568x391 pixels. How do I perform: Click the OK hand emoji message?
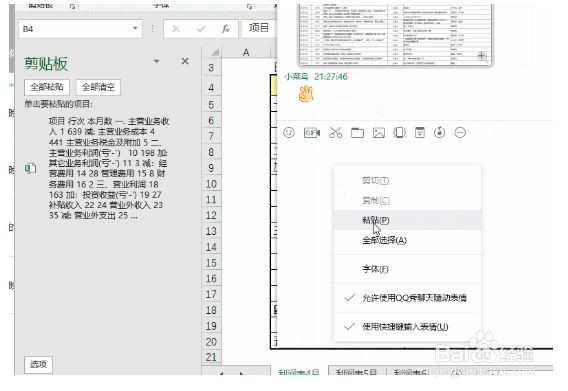306,94
